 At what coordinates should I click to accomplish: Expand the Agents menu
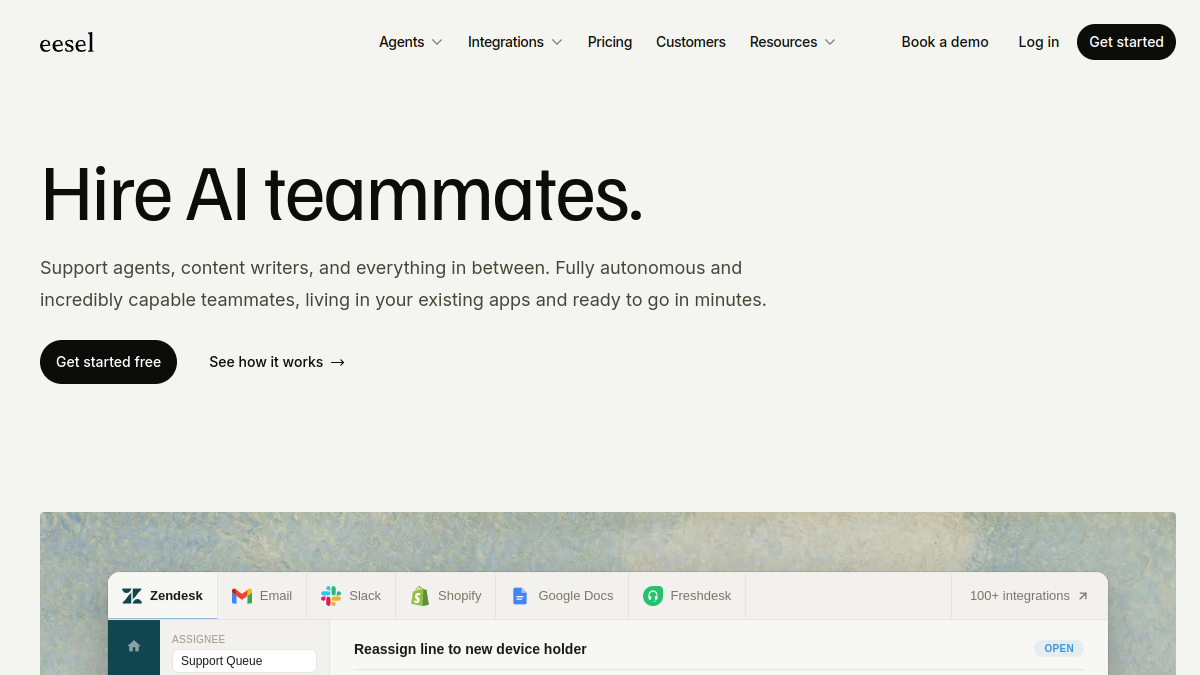click(x=411, y=42)
